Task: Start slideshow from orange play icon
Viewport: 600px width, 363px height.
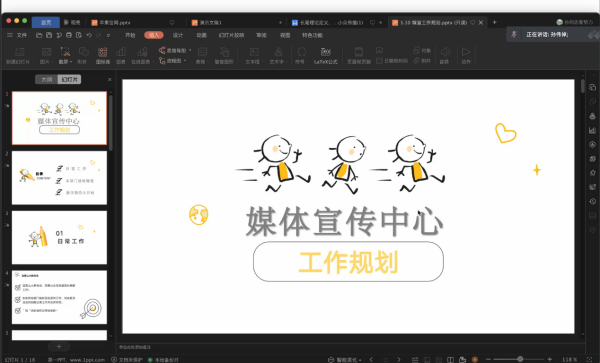Action: [475, 359]
